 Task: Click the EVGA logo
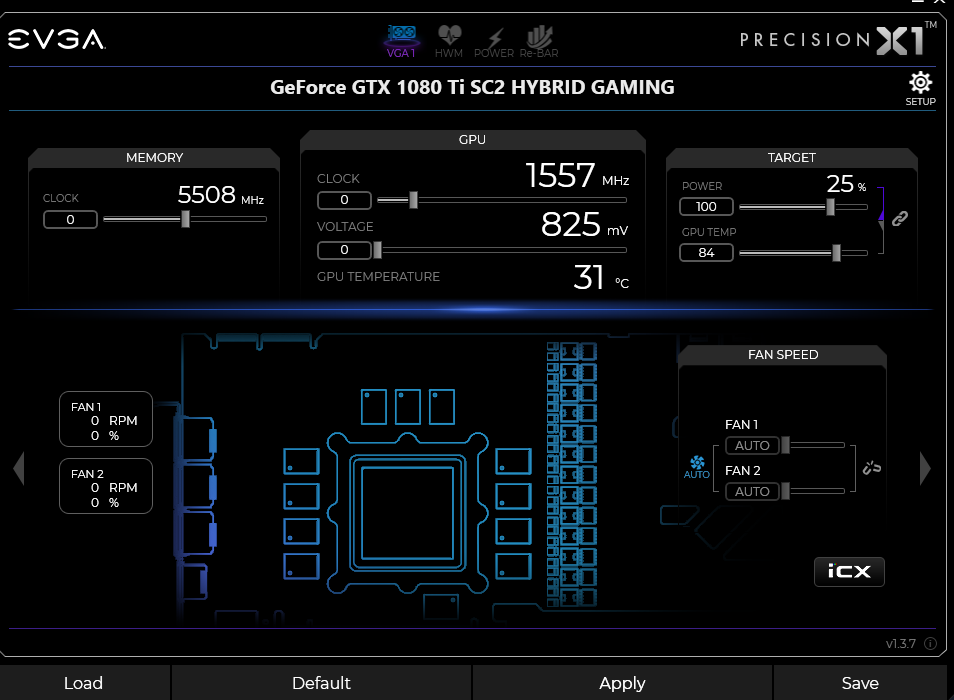(57, 40)
